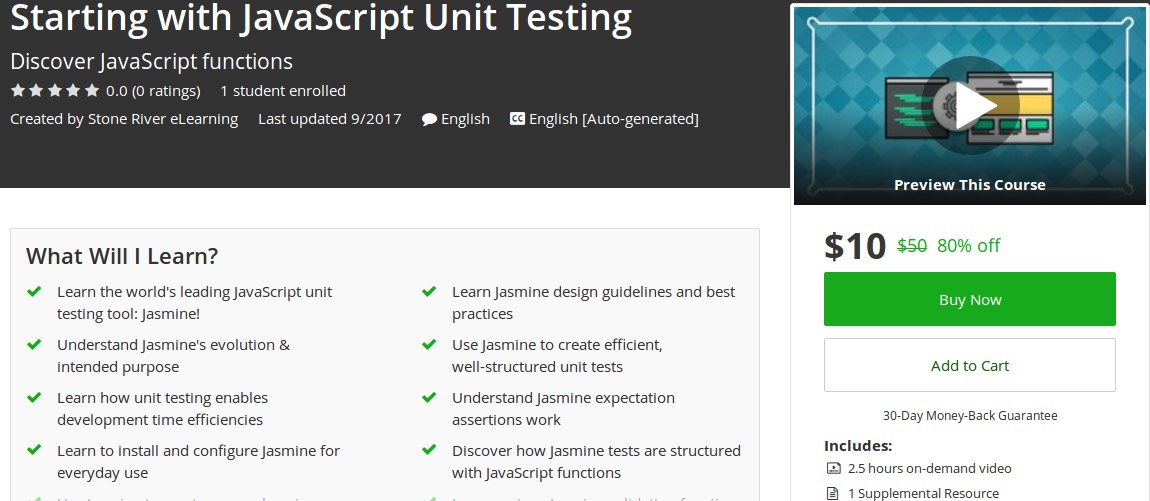Image resolution: width=1150 pixels, height=501 pixels.
Task: Click checkmark beside 'Use Jasmine to create efficient'
Action: click(x=429, y=344)
